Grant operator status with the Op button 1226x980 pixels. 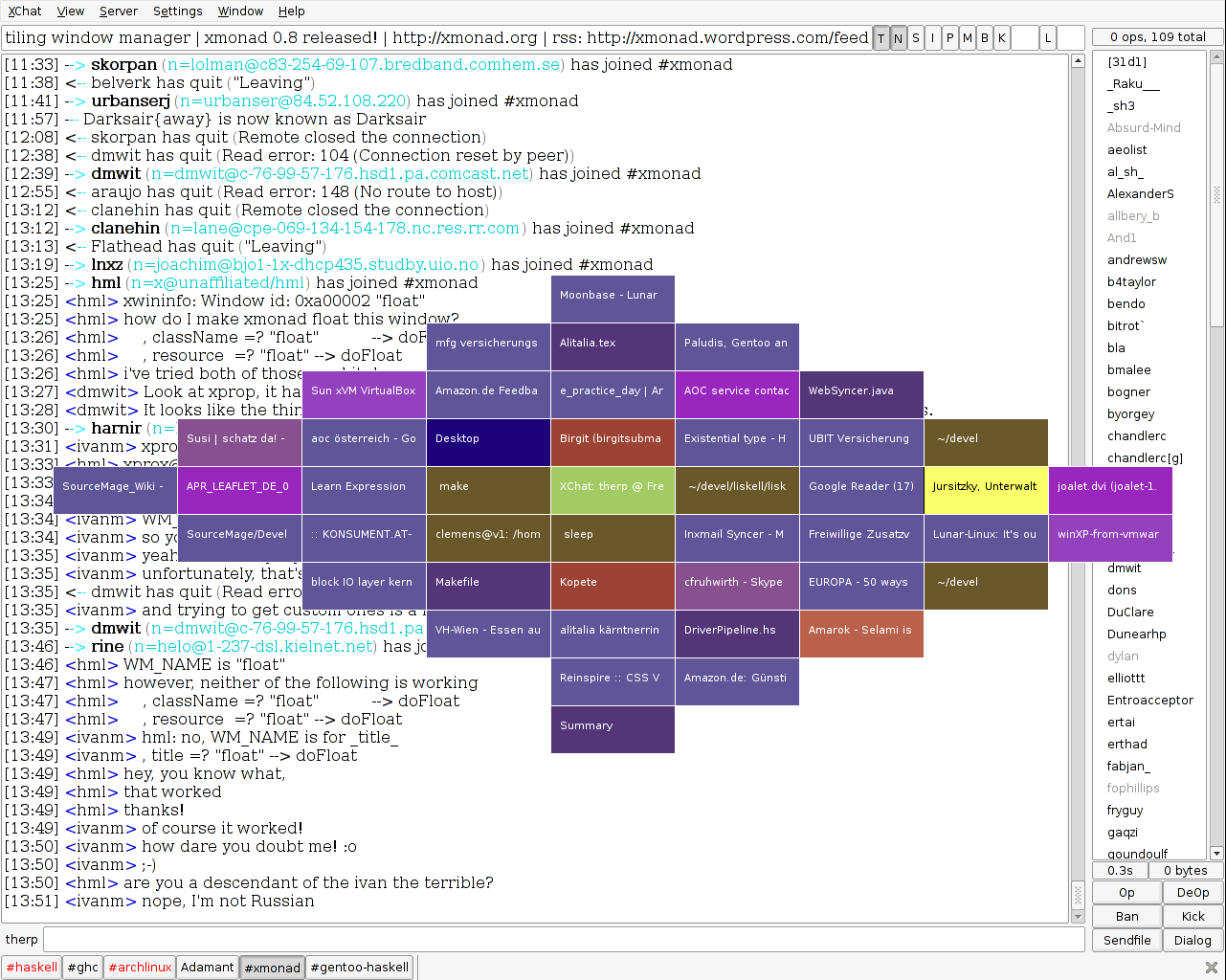1126,892
